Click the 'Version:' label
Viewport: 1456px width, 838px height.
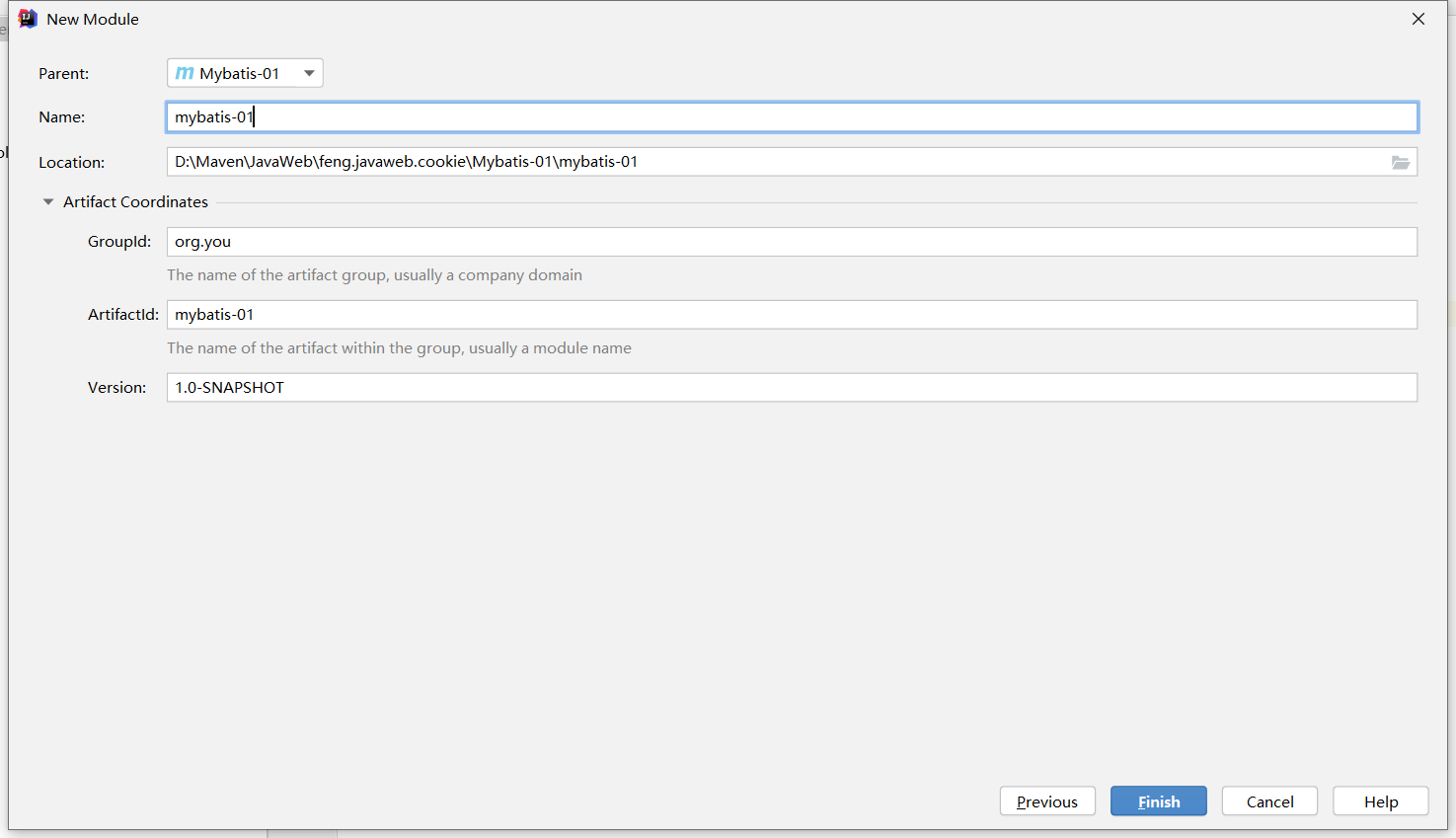click(x=116, y=388)
